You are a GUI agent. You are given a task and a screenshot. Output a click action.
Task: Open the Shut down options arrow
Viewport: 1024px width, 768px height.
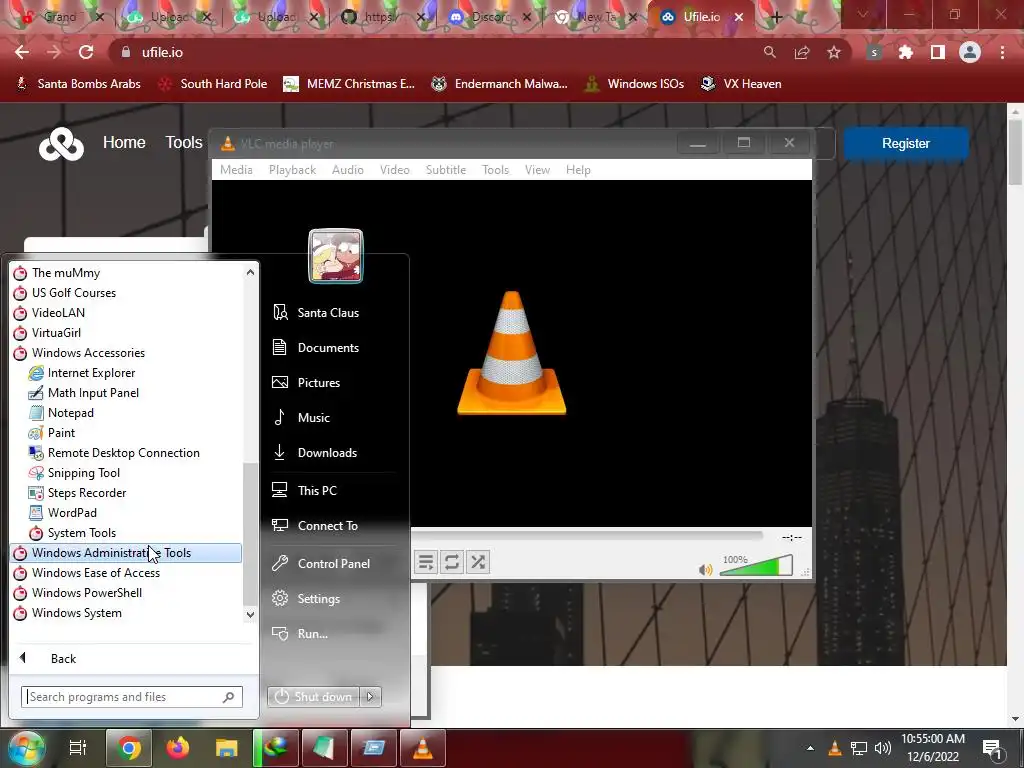pos(370,697)
